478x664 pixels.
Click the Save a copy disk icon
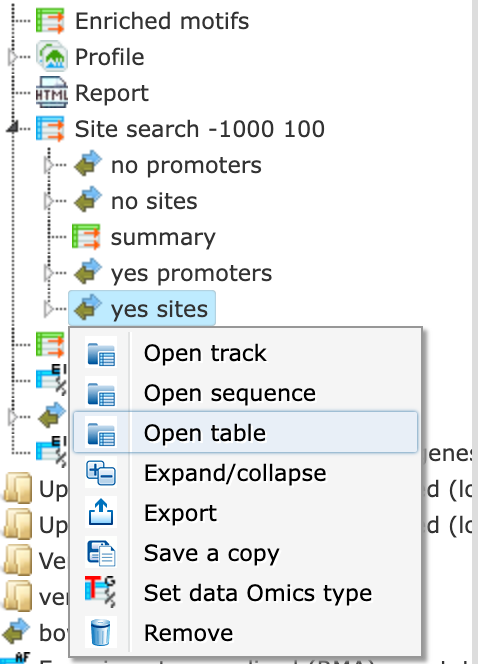[x=101, y=553]
